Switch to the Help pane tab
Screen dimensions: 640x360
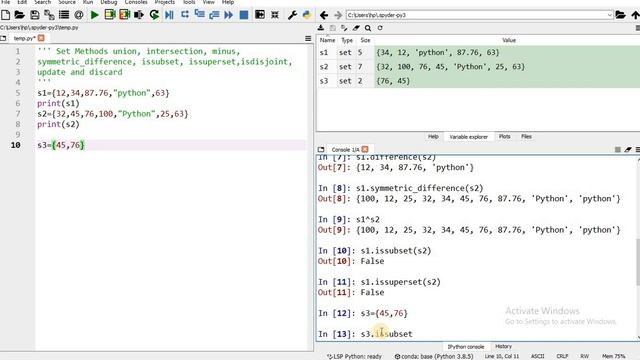(x=433, y=136)
